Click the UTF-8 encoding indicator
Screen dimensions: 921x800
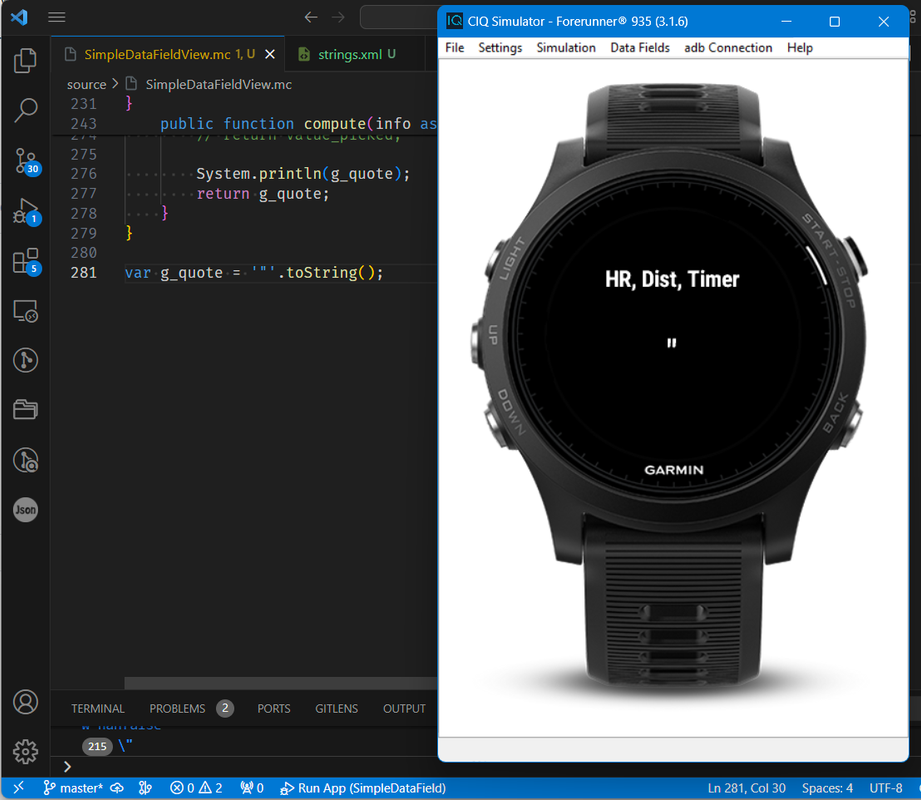(x=886, y=788)
